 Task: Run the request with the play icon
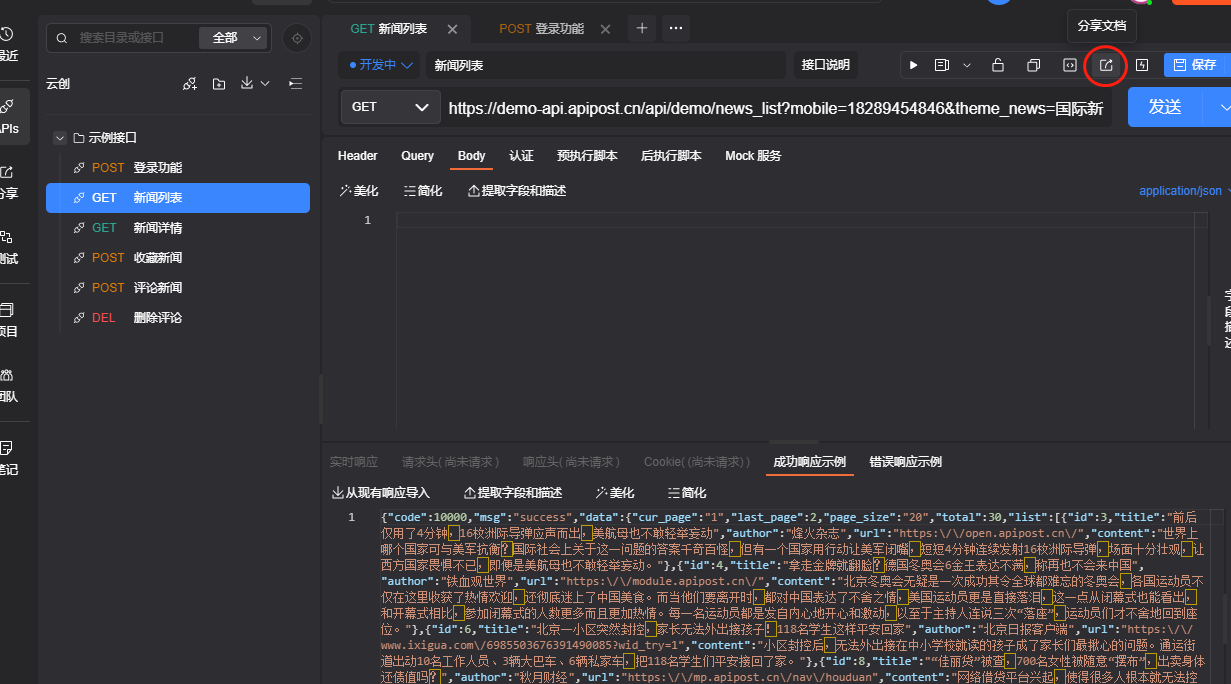[x=912, y=64]
